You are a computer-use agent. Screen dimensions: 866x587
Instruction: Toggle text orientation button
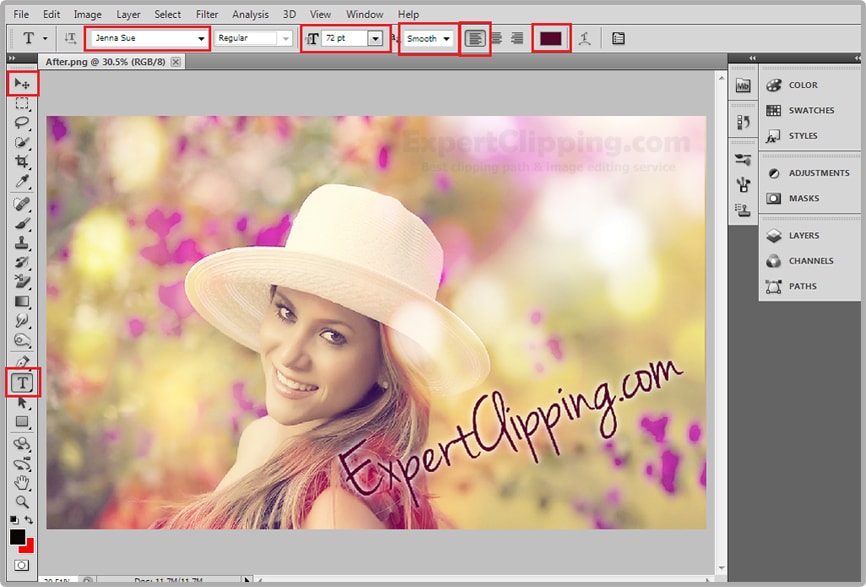(70, 38)
